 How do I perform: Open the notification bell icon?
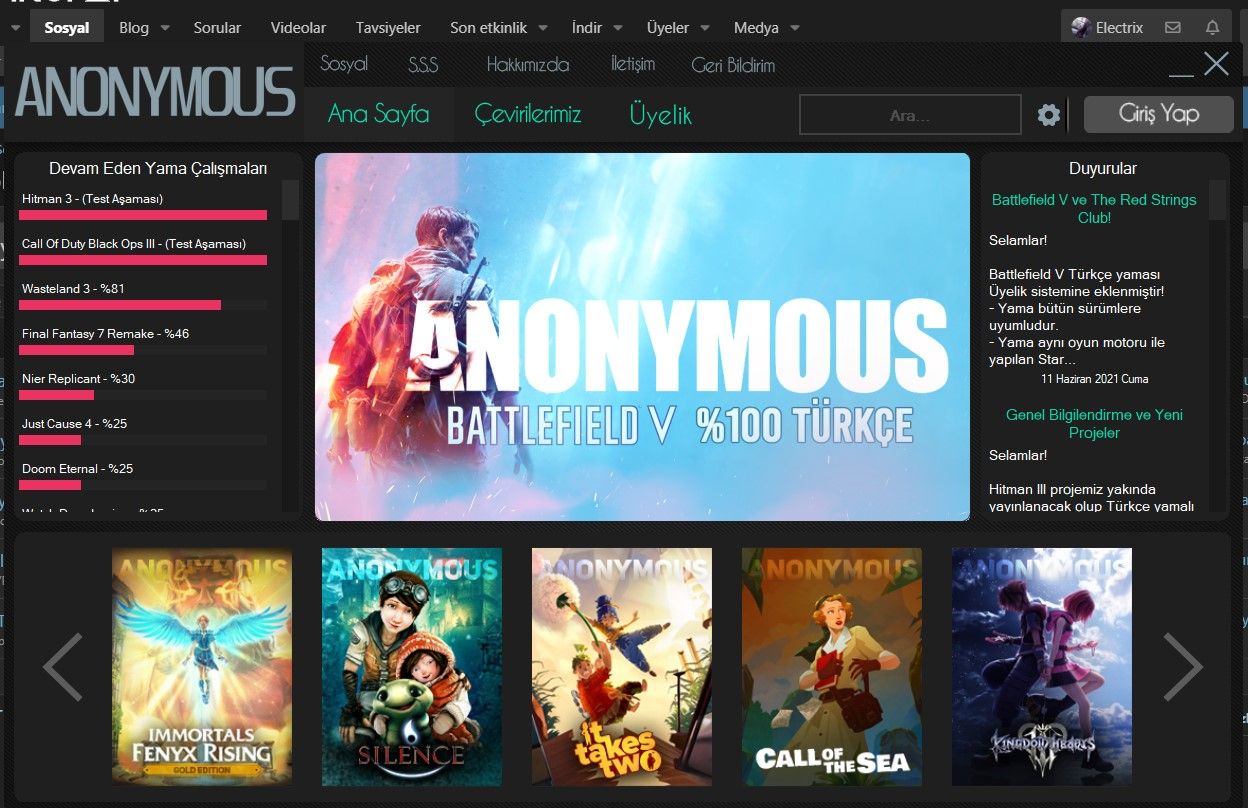[1212, 28]
